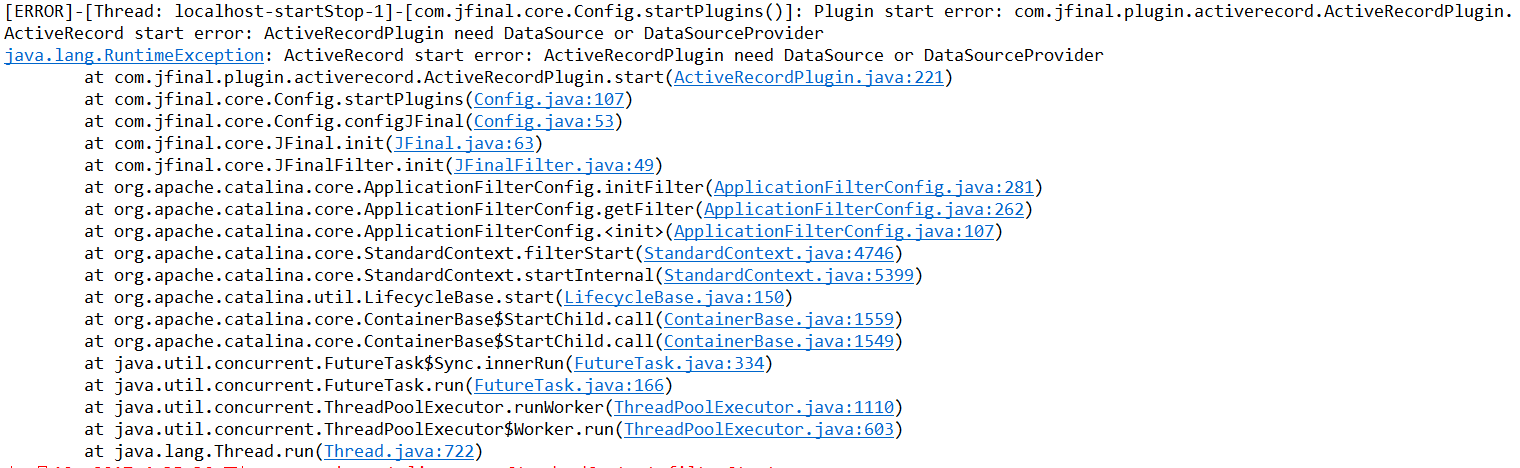Open the Config.java:53 stack trace link
This screenshot has height=468, width=1520.
[548, 122]
